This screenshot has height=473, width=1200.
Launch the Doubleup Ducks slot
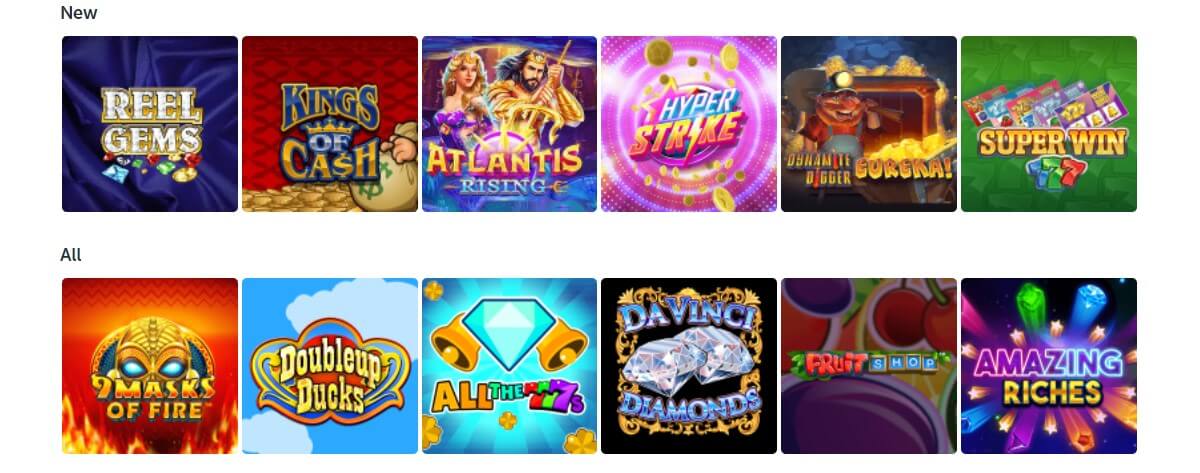pyautogui.click(x=330, y=366)
